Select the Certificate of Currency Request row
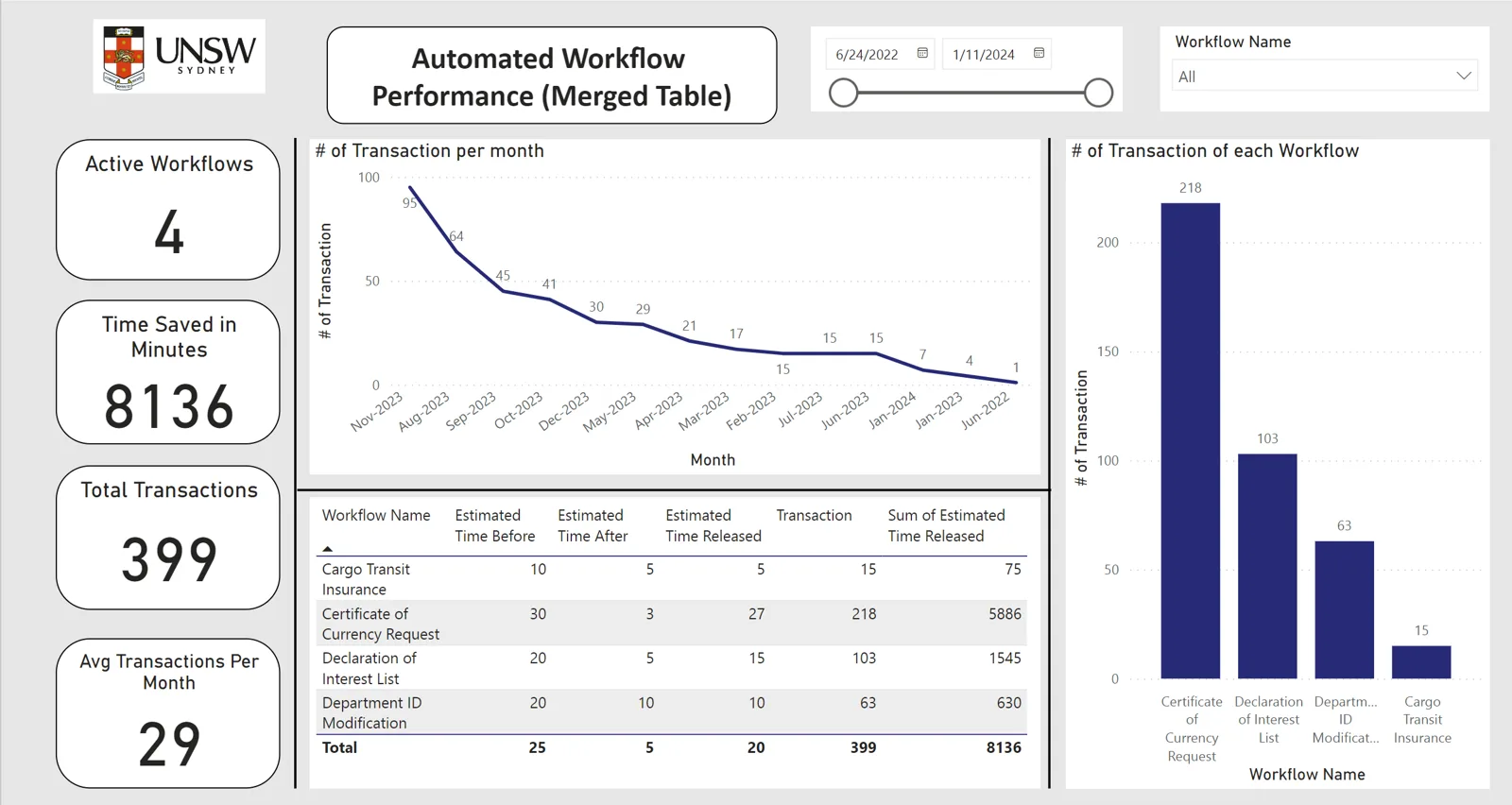Image resolution: width=1512 pixels, height=805 pixels. (x=672, y=623)
